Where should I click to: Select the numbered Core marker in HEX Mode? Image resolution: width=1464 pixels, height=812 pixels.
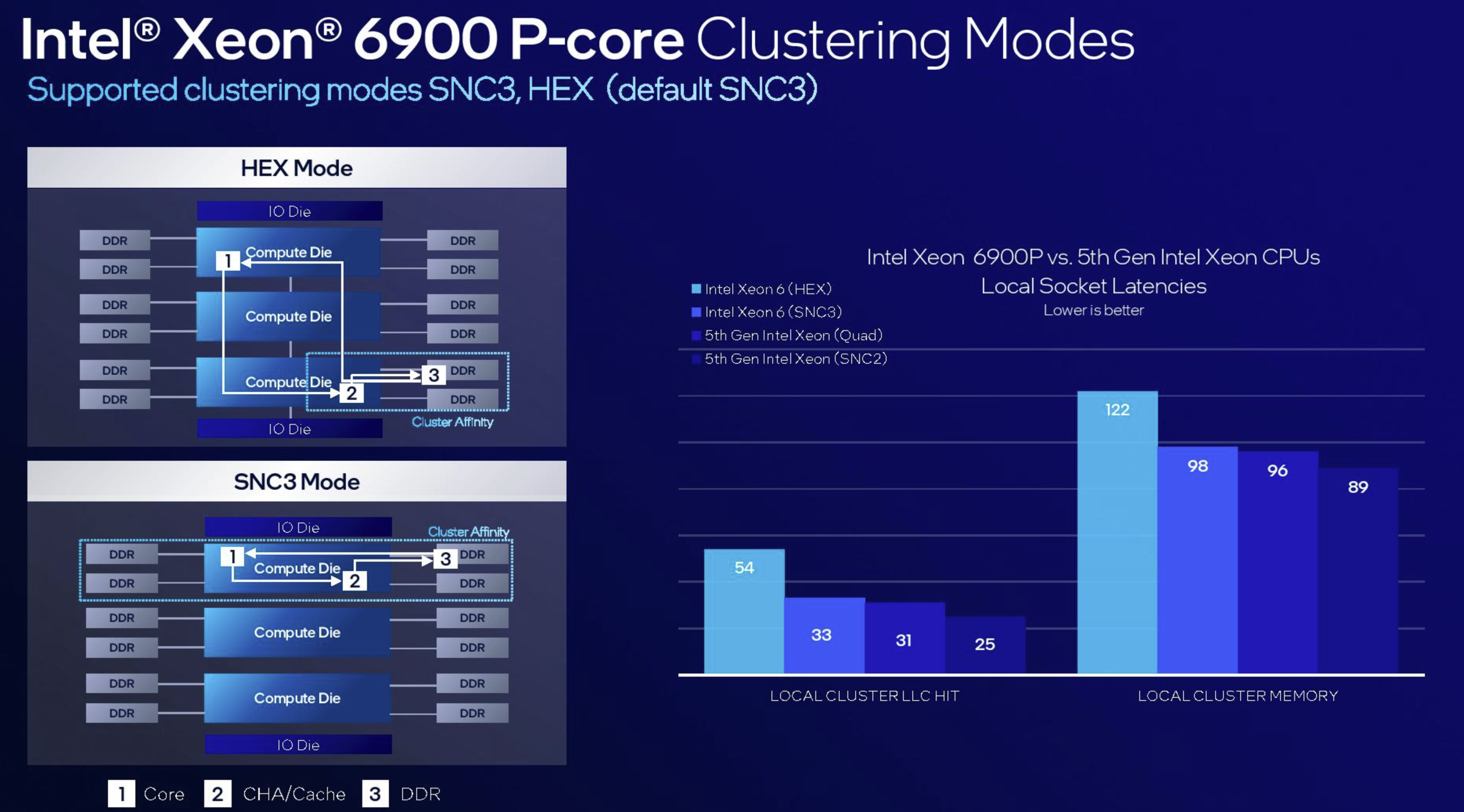tap(228, 261)
